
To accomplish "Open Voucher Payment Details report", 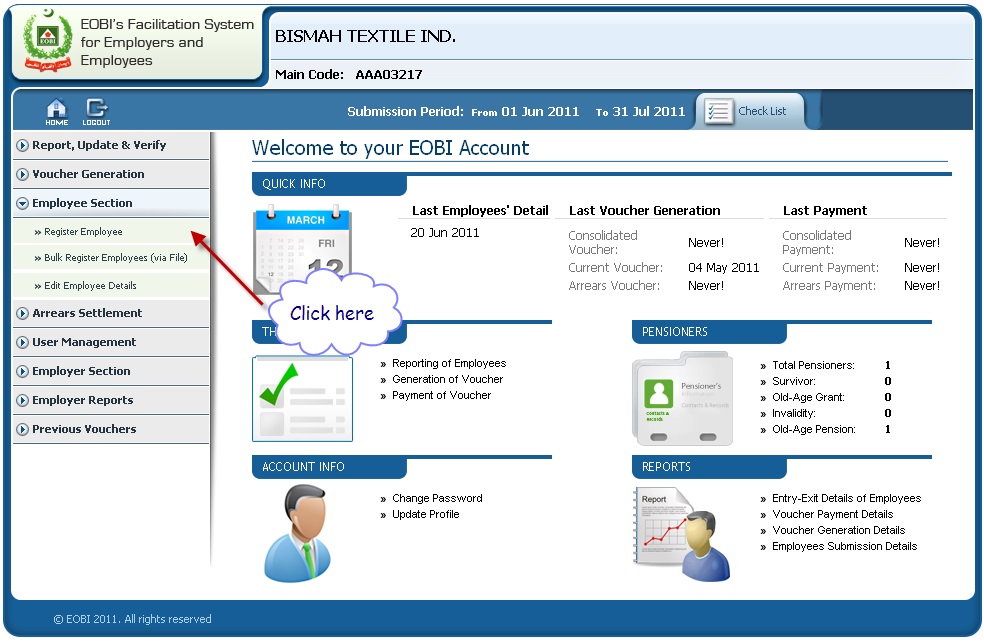I will (832, 514).
